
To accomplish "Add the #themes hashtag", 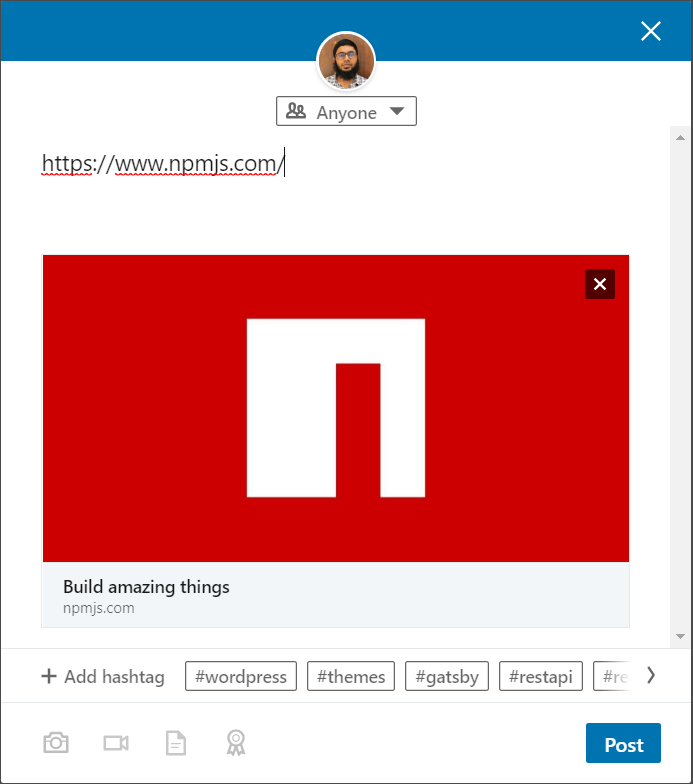I will [351, 676].
